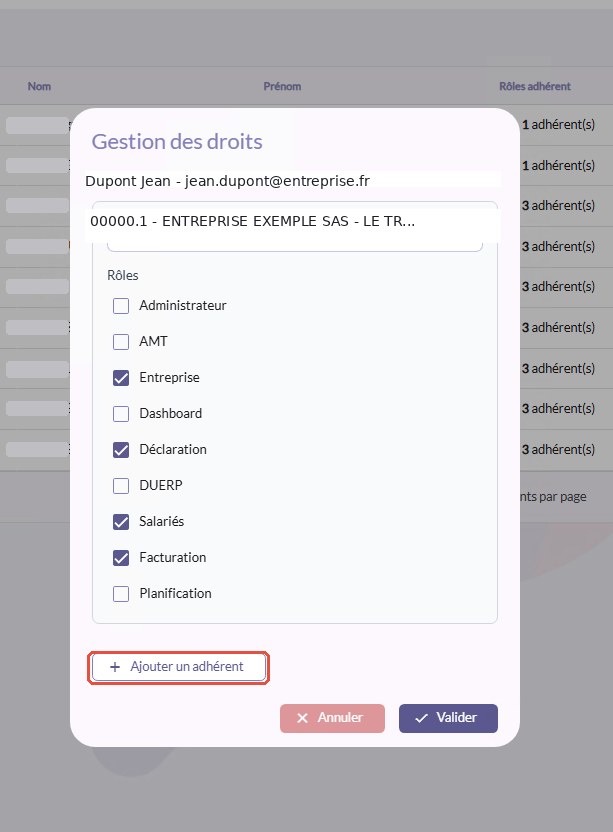
Task: Click the Dupont Jean email line
Action: coord(227,181)
